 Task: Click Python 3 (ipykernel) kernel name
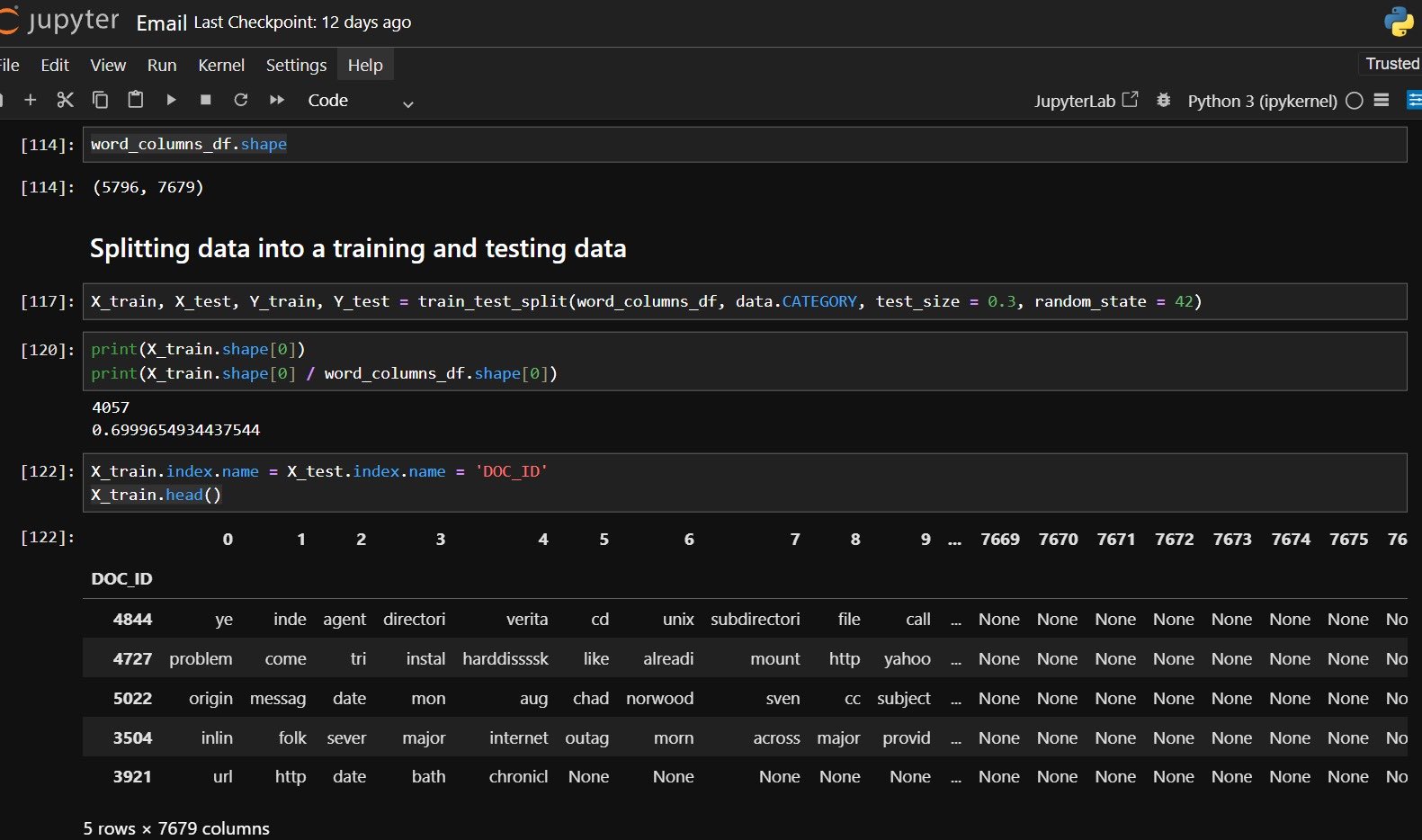1261,101
